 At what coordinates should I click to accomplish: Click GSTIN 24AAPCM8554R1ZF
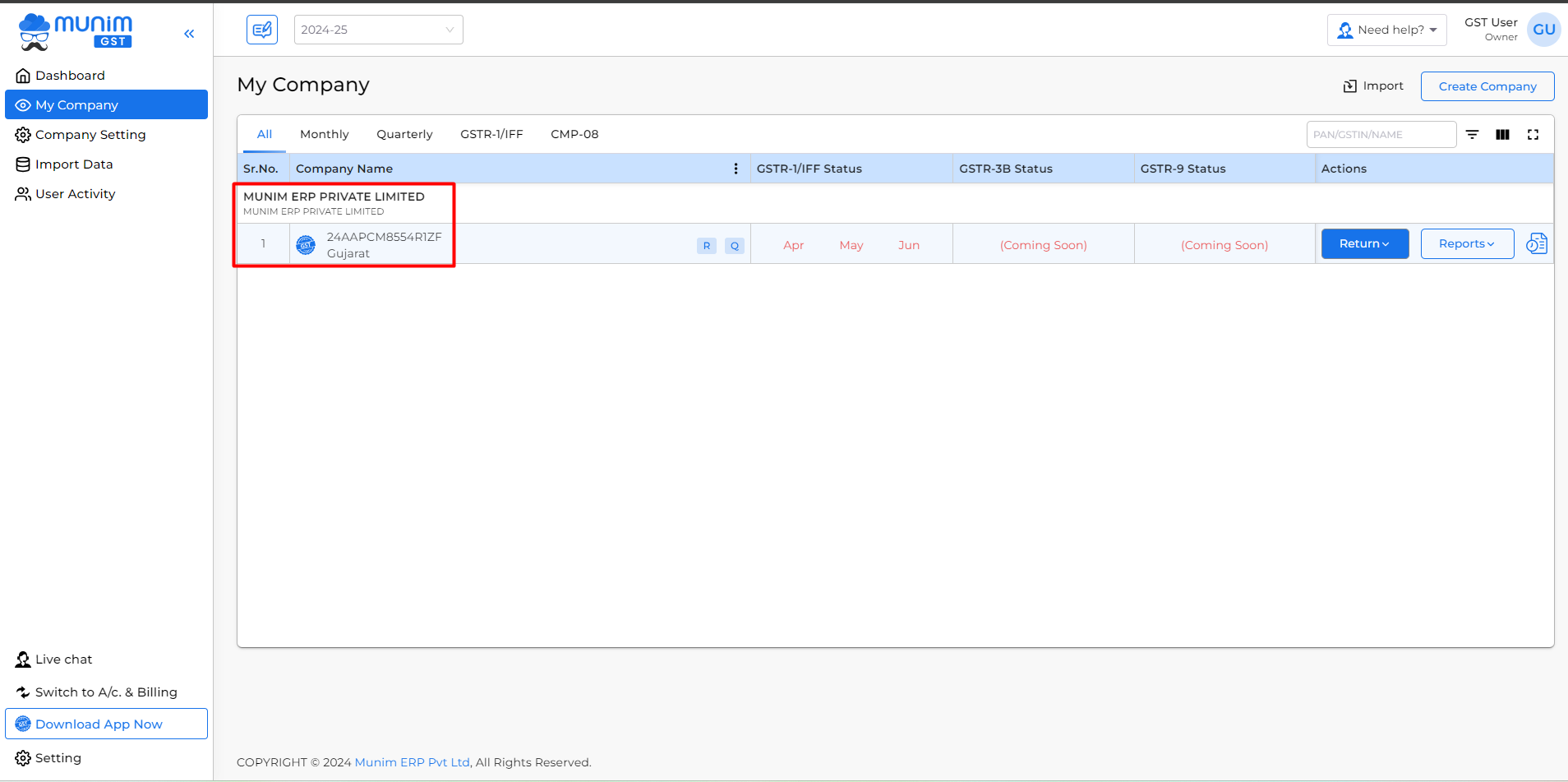(384, 237)
